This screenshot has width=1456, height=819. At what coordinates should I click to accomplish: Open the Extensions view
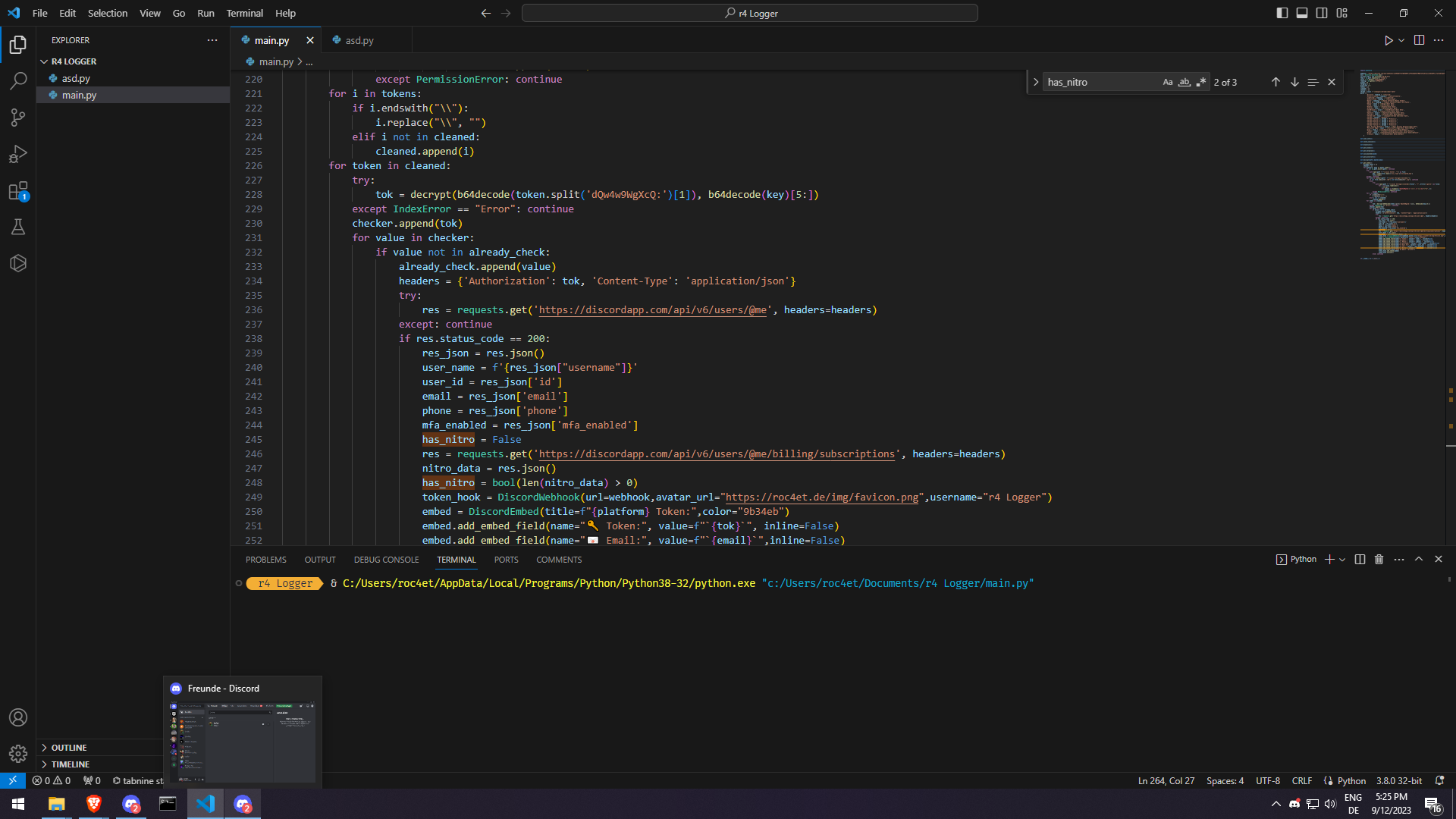(x=18, y=191)
